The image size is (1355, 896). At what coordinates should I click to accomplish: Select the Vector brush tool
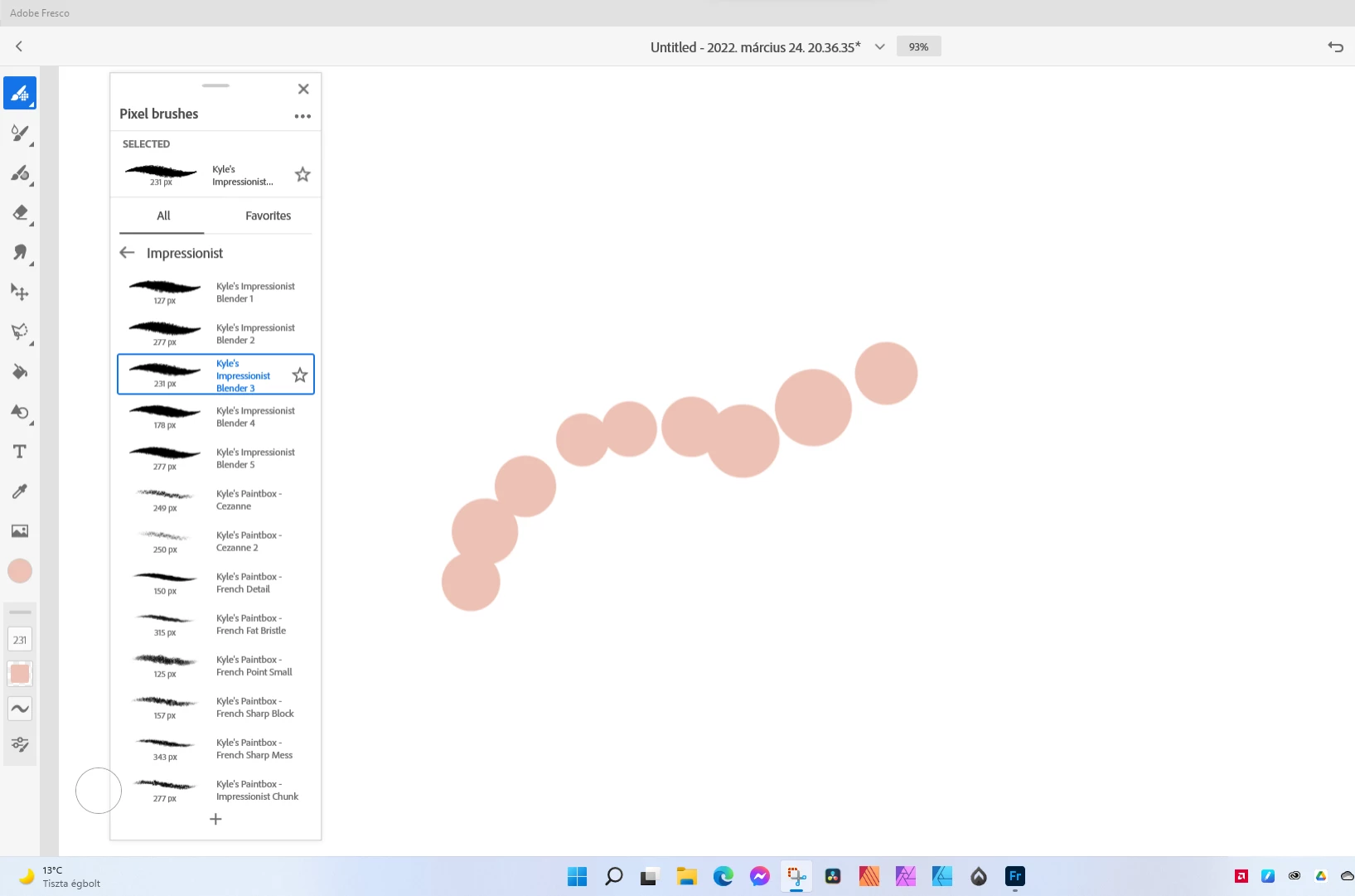point(20,172)
